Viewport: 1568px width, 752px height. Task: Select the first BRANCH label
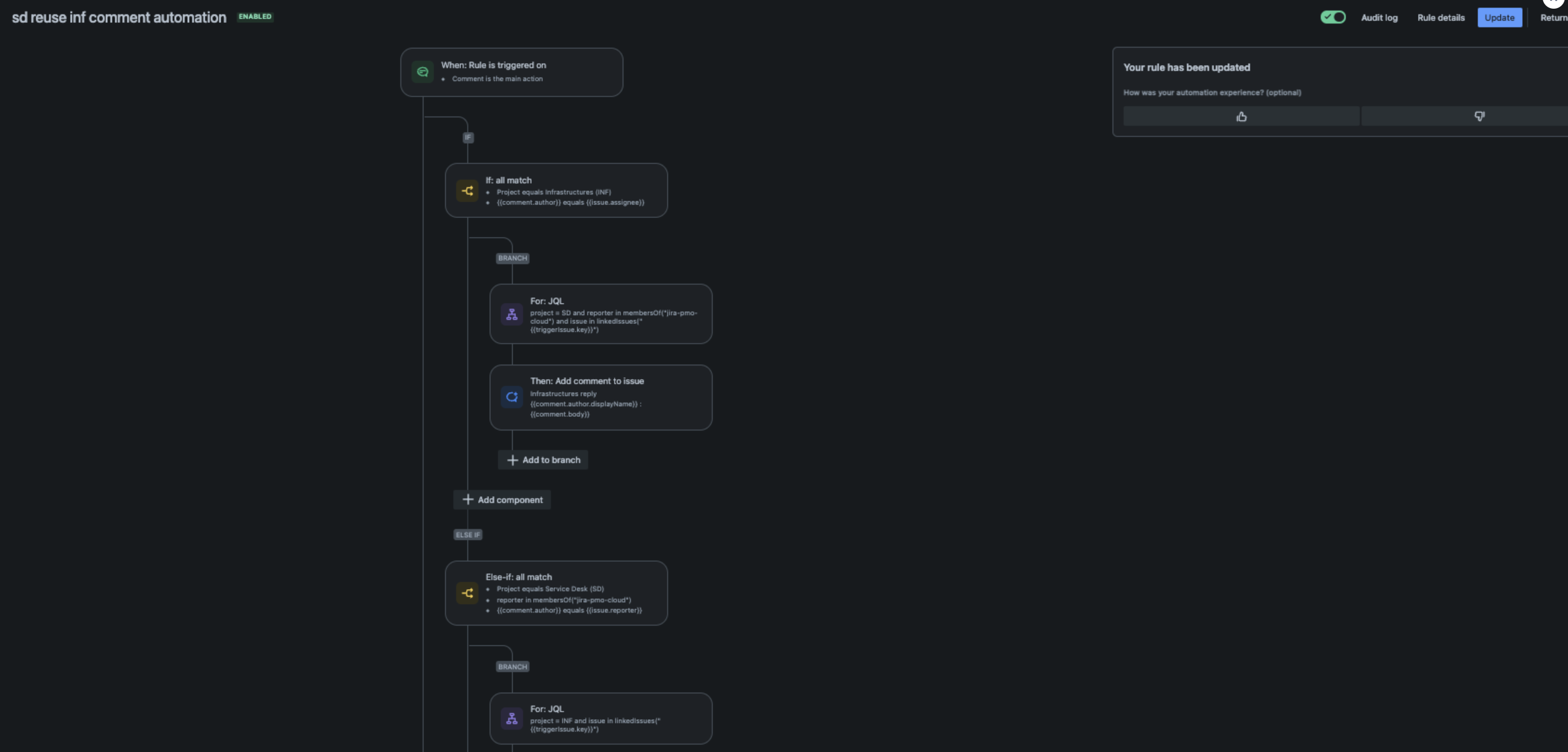click(513, 258)
